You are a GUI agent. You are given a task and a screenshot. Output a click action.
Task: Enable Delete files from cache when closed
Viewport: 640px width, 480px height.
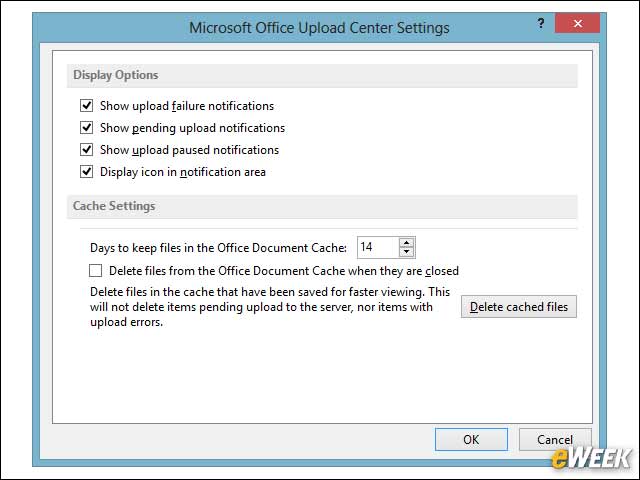click(x=96, y=271)
